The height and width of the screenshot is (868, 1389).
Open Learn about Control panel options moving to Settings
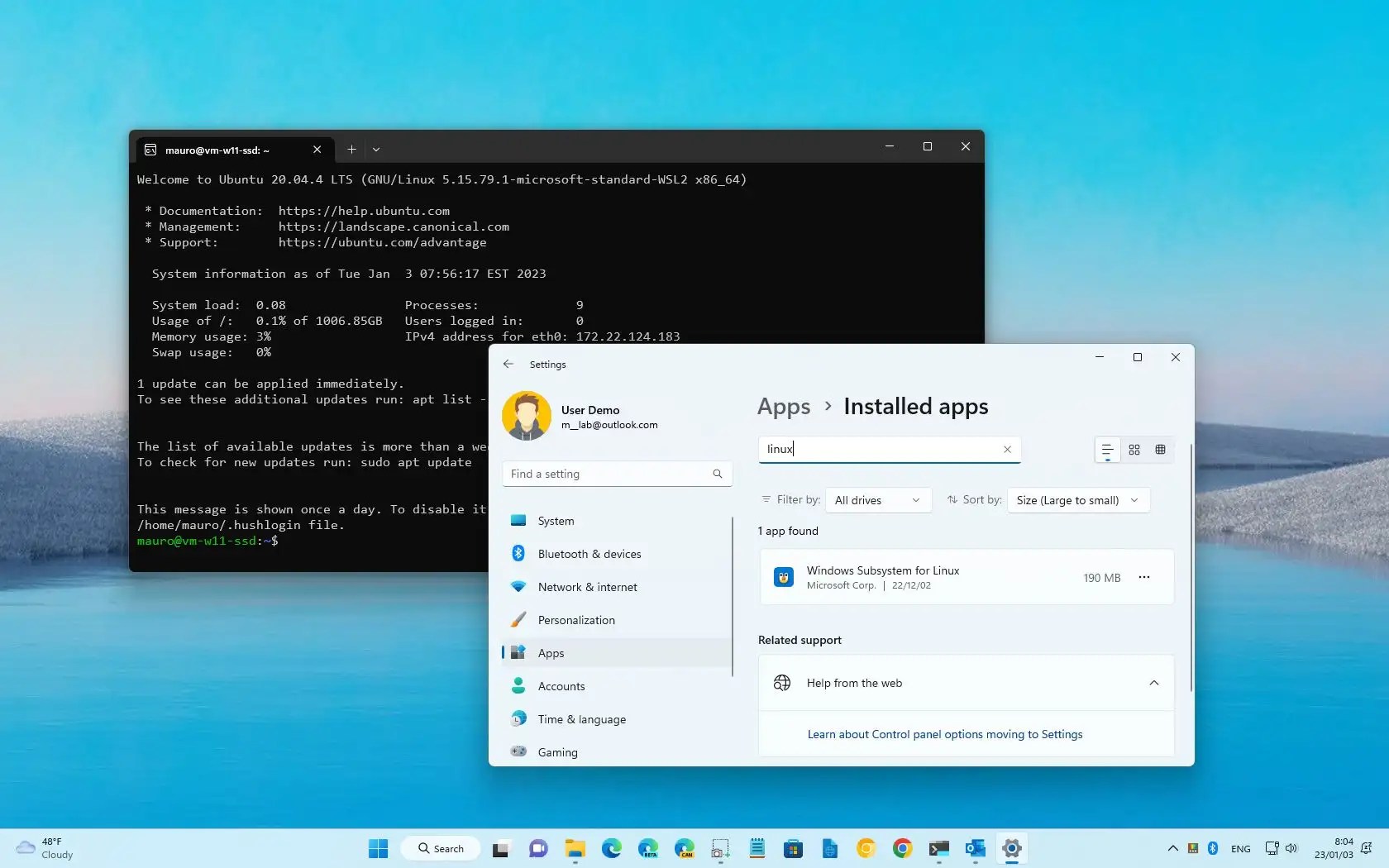944,734
